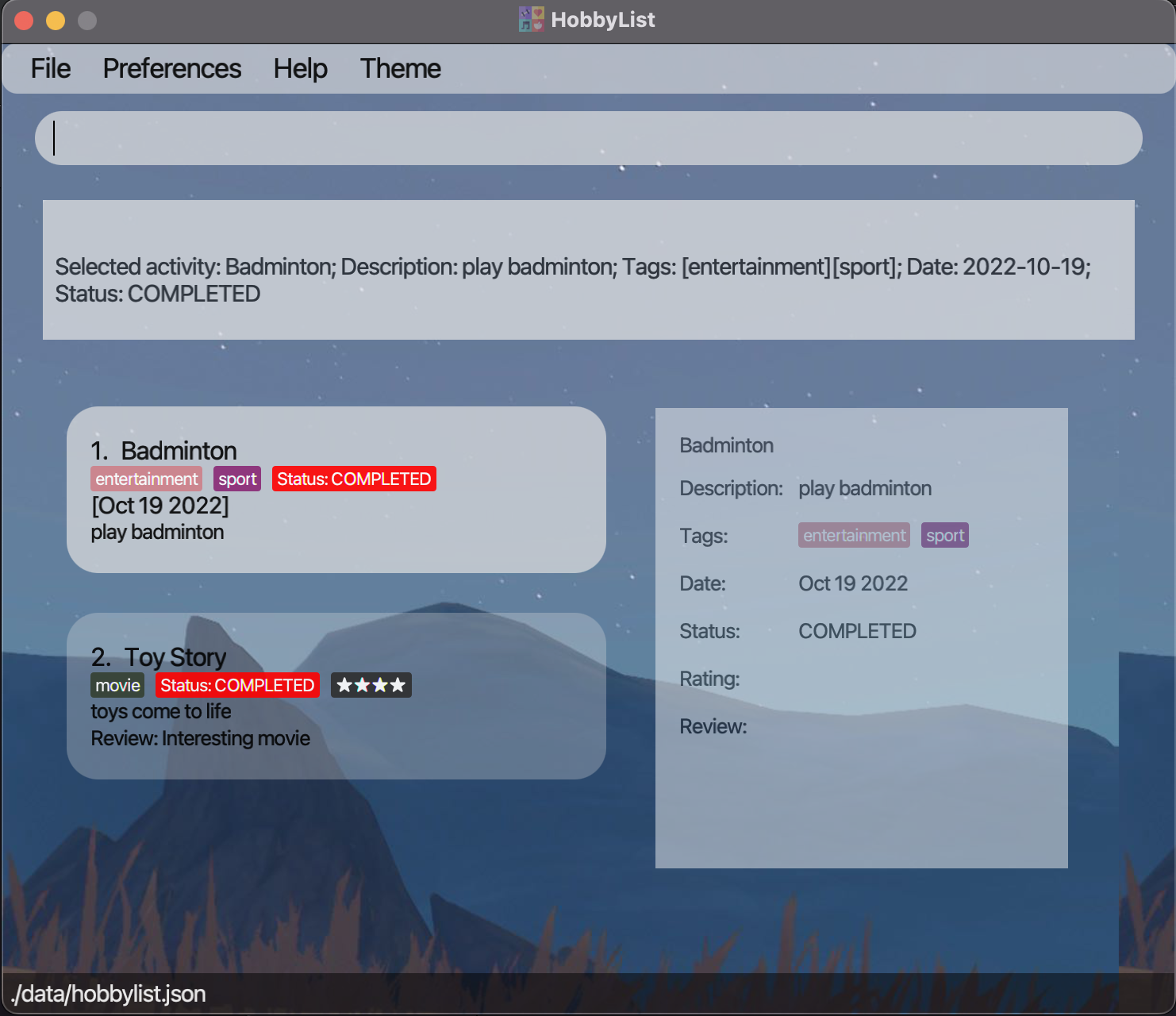Close the HobbyList window with red button
This screenshot has height=1016, width=1176.
coord(24,20)
